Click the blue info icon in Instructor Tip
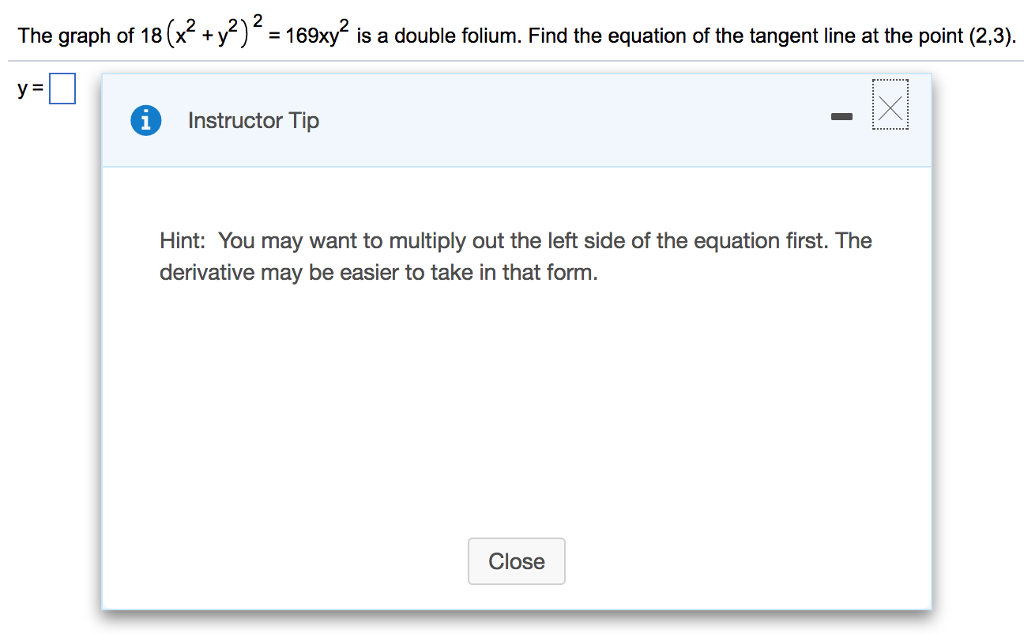 (x=146, y=119)
